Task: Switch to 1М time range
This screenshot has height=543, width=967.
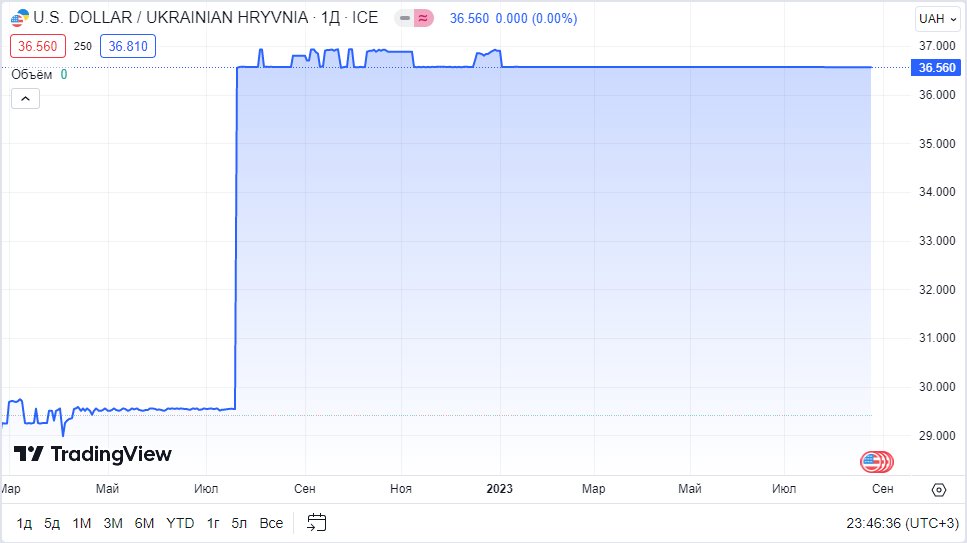Action: click(x=82, y=522)
